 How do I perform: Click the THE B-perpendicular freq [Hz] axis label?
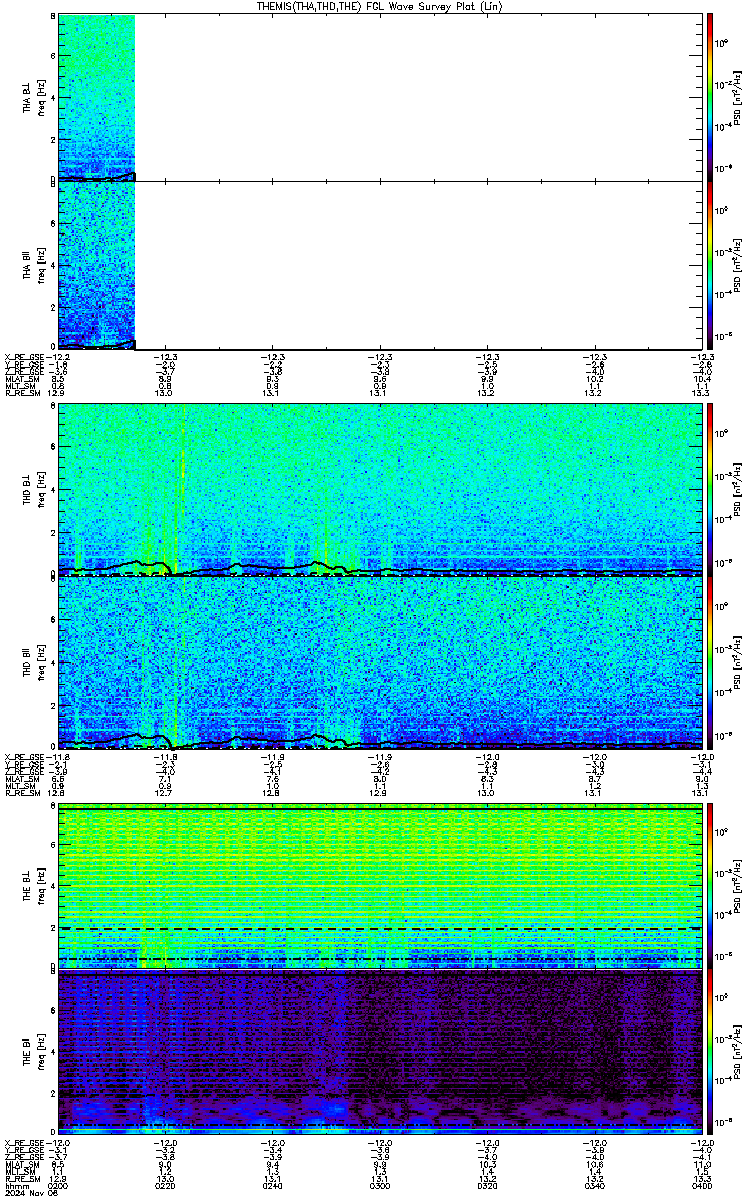(39, 886)
